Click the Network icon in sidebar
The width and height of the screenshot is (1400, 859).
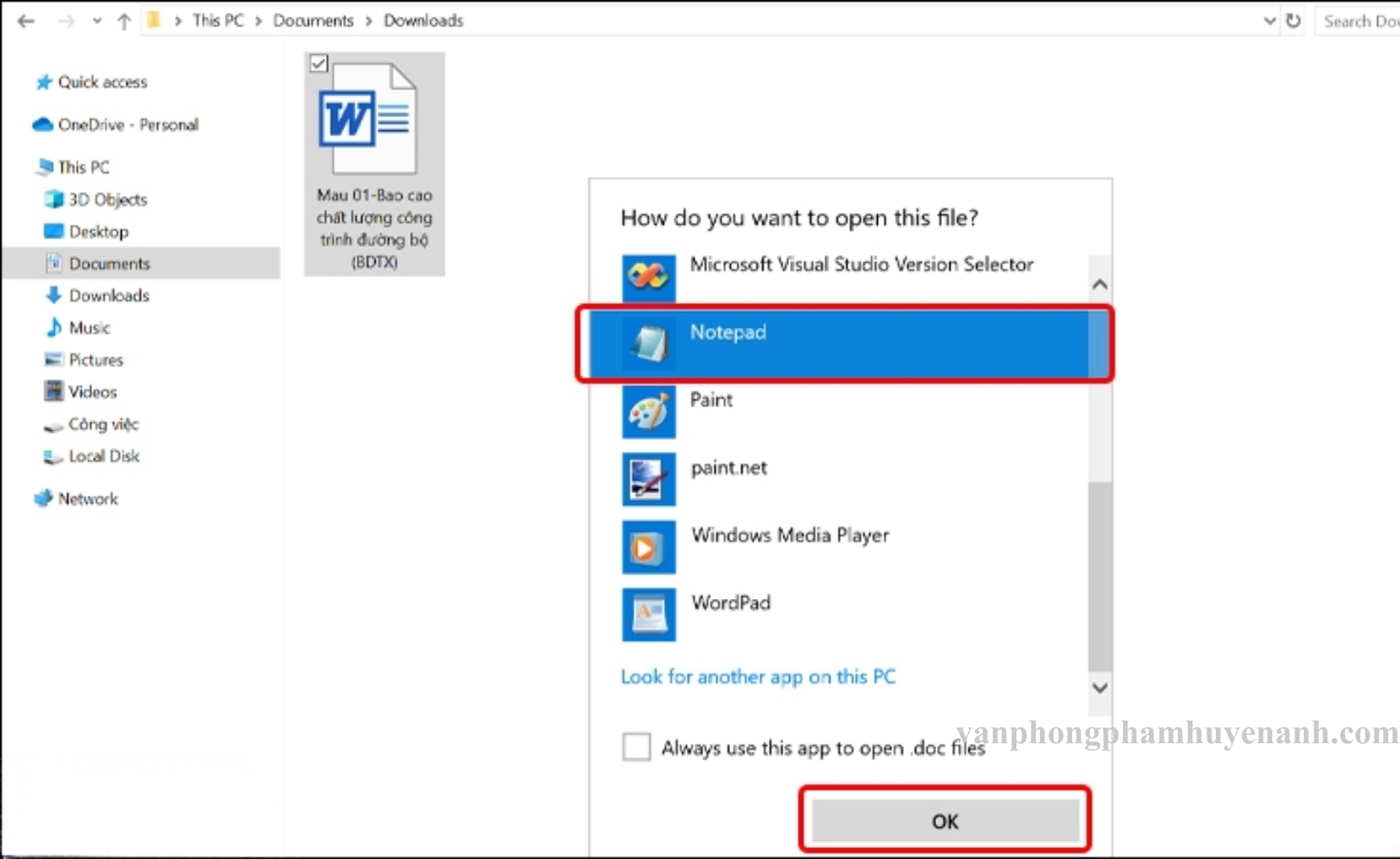[x=44, y=499]
